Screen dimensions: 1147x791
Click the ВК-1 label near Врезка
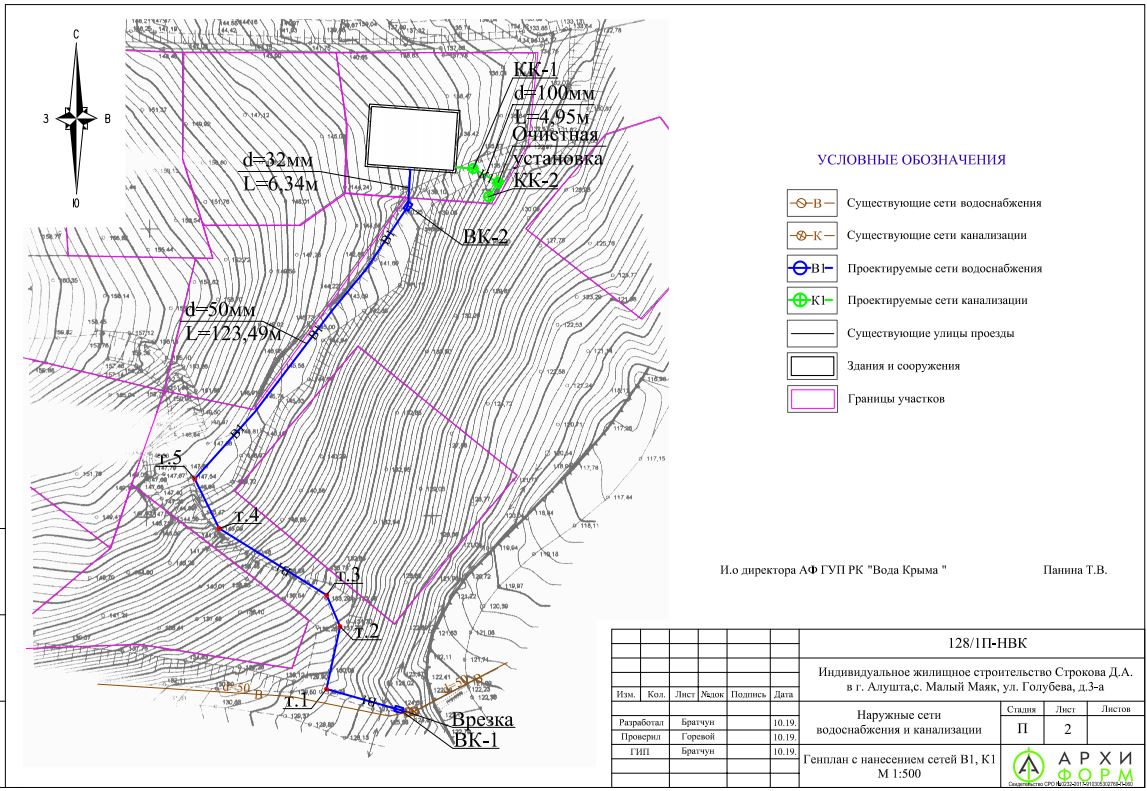pyautogui.click(x=481, y=741)
